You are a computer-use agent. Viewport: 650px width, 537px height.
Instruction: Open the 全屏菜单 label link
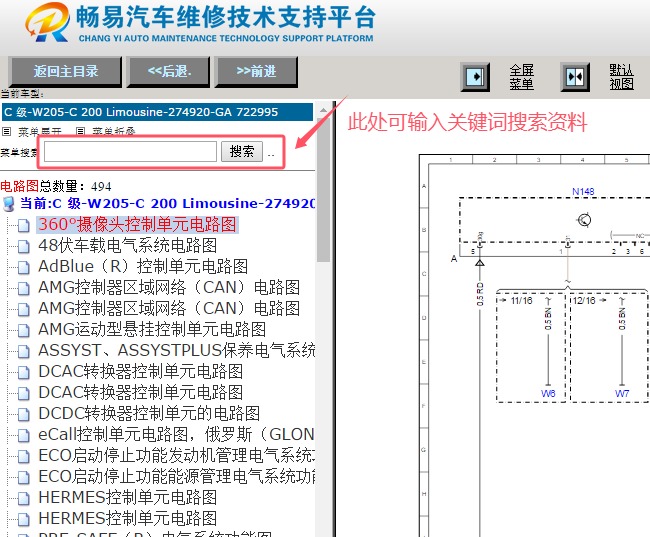tap(521, 77)
